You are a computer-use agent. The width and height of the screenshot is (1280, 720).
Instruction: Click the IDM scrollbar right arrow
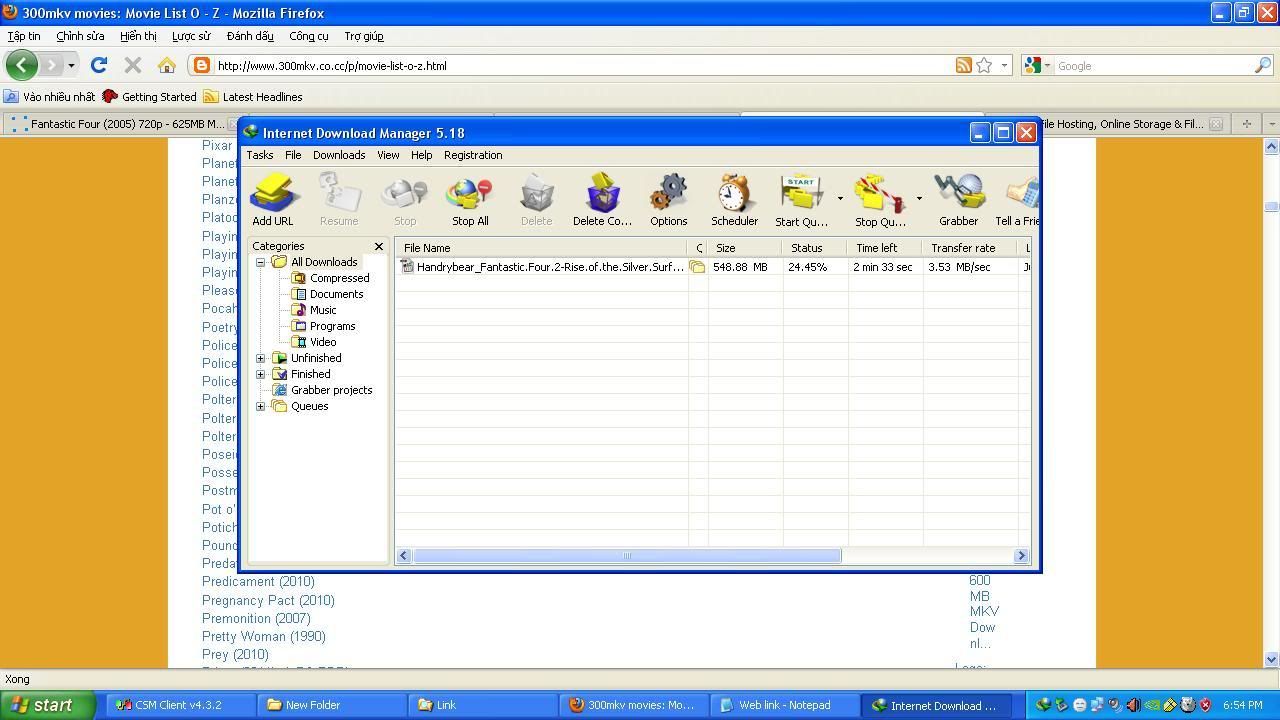coord(1022,555)
